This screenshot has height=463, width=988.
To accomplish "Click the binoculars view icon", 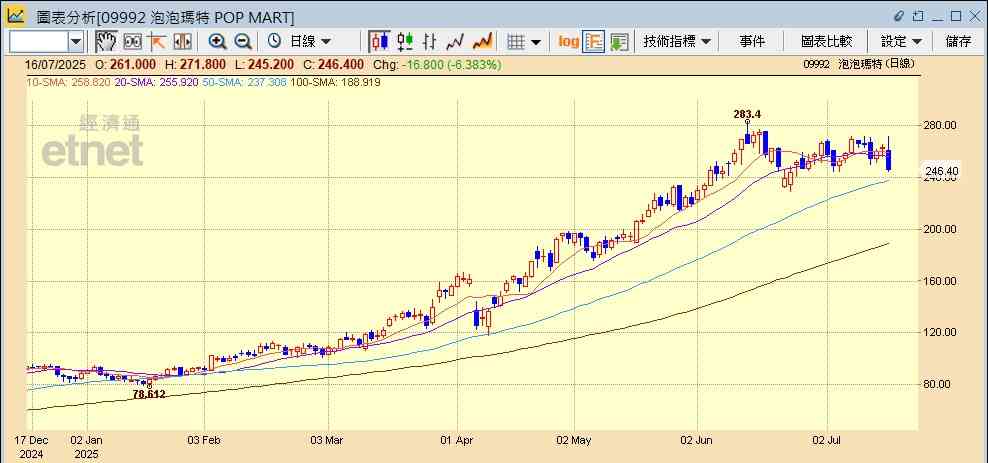I will pyautogui.click(x=132, y=42).
